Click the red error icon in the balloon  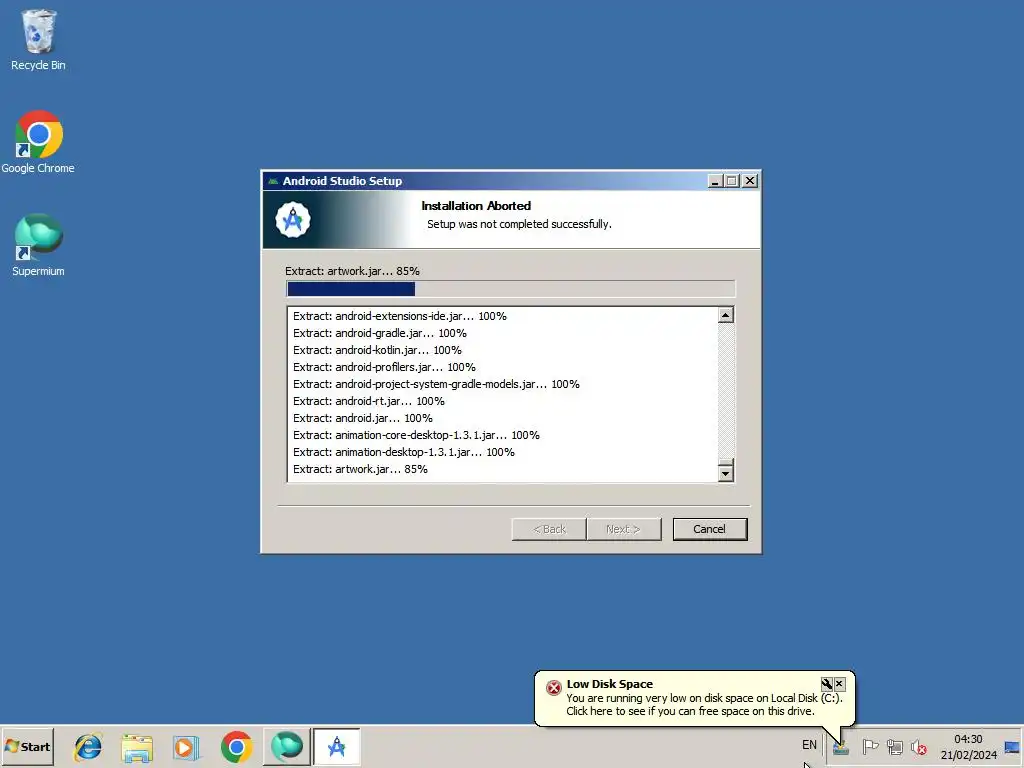(554, 687)
